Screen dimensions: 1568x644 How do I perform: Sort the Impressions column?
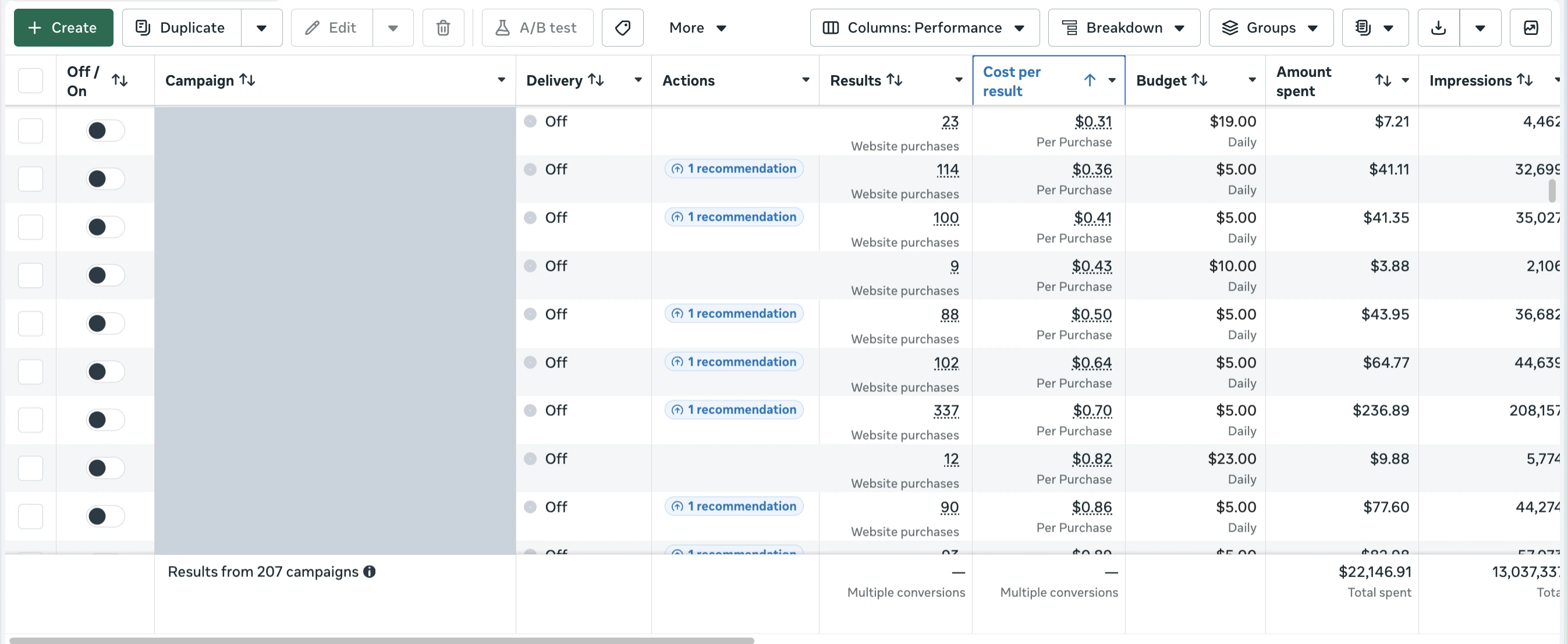click(1525, 80)
